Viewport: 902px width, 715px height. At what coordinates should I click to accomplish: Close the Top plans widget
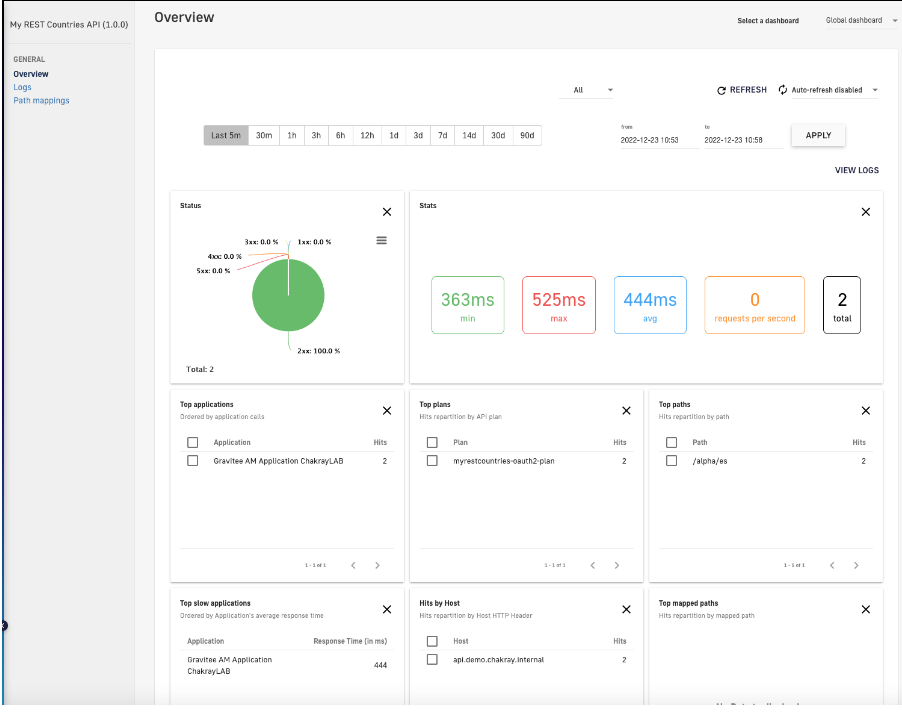(x=626, y=410)
